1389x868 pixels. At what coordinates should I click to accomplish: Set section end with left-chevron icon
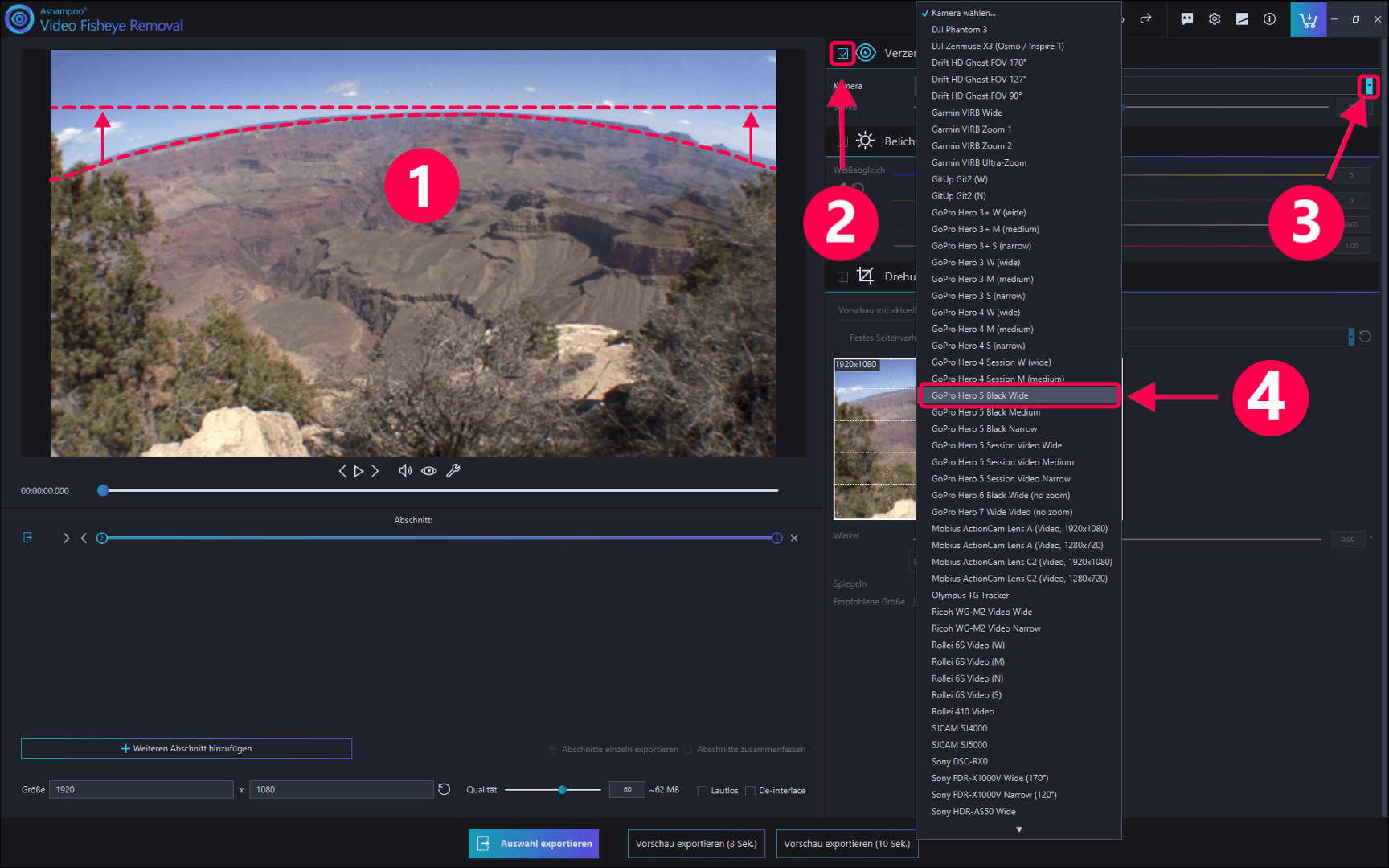[84, 538]
